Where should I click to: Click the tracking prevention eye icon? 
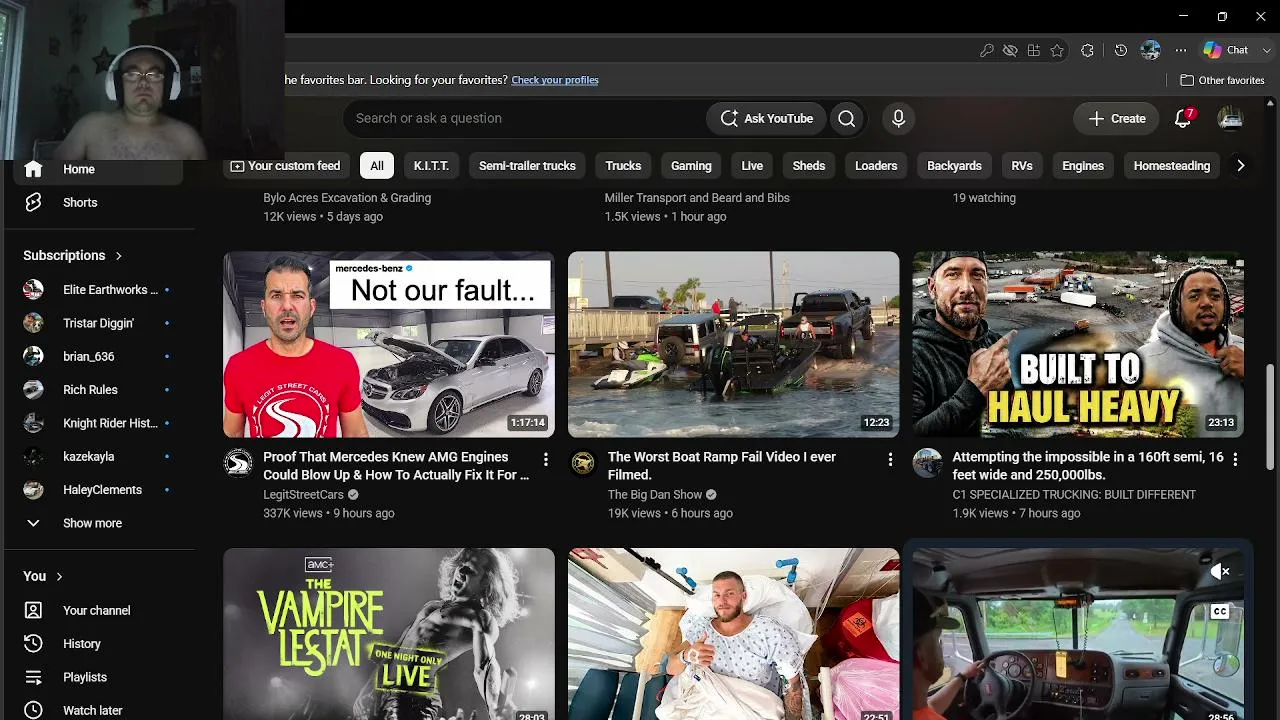[x=1010, y=50]
